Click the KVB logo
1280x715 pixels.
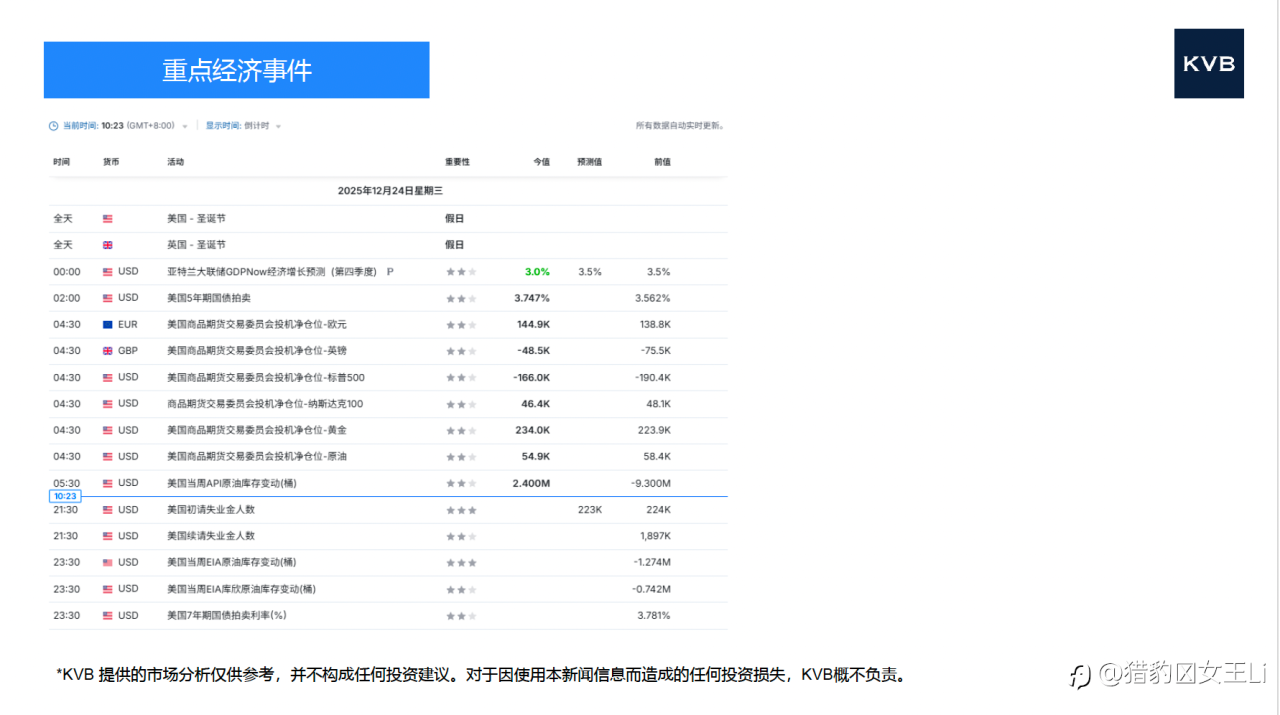(1209, 63)
